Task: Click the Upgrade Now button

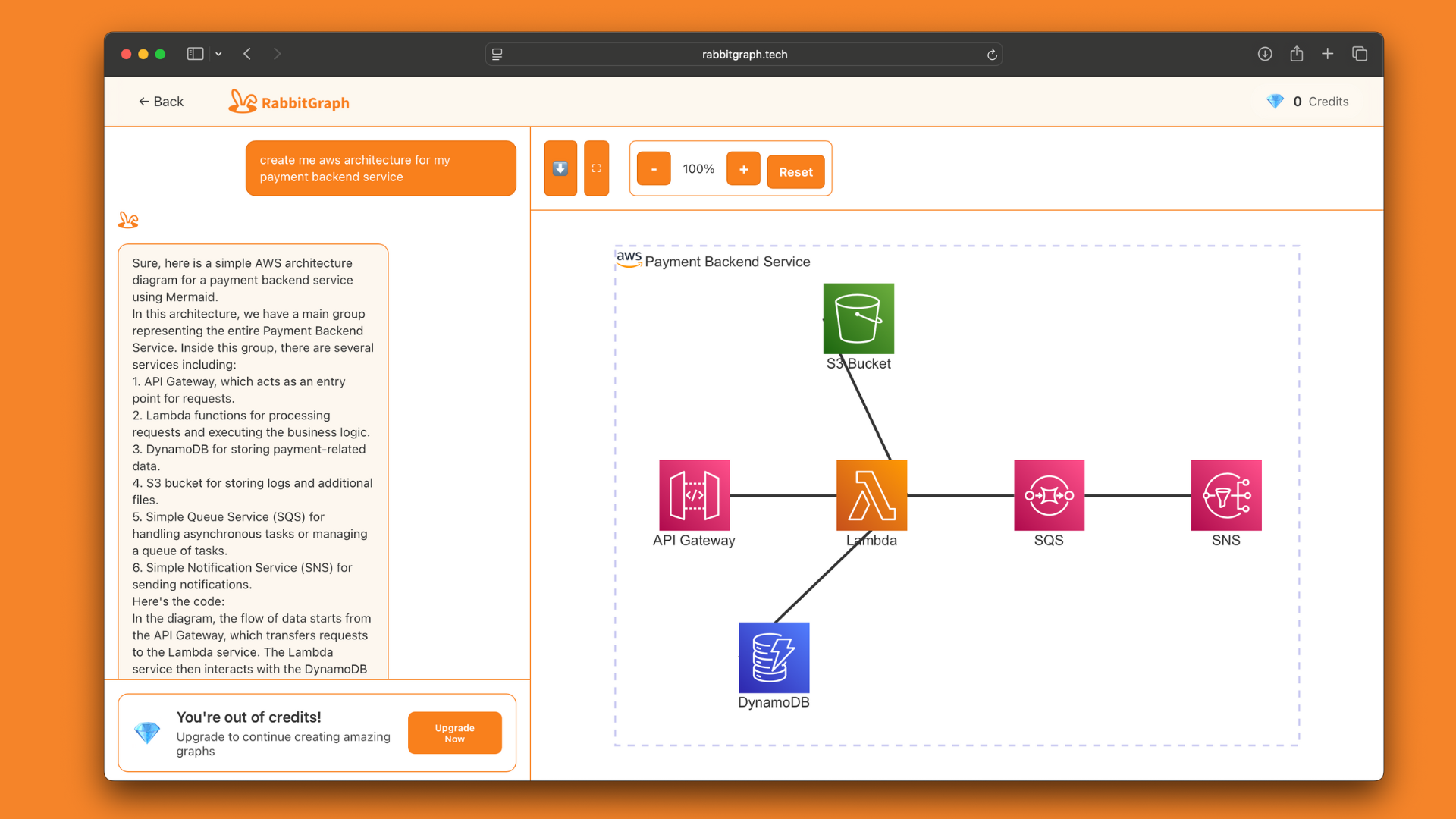Action: point(454,733)
